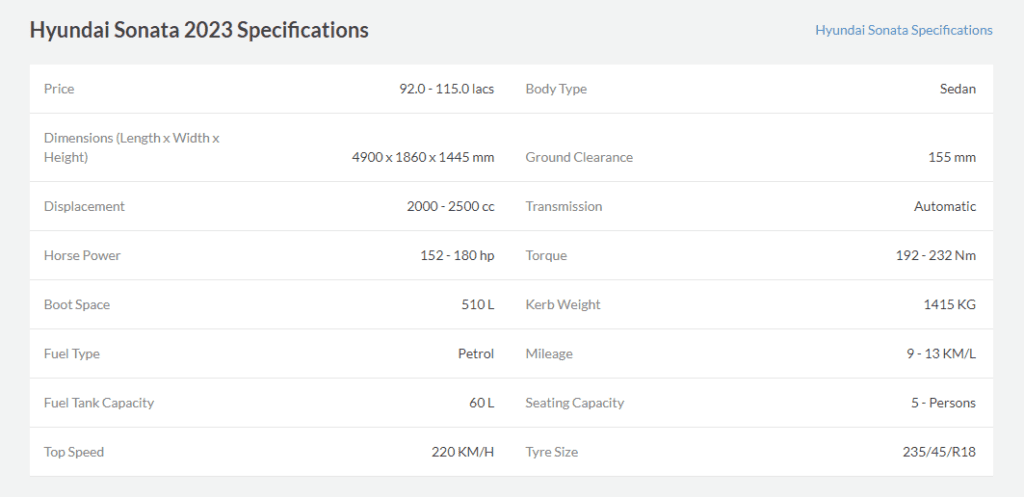Viewport: 1024px width, 497px height.
Task: Click the 92.0 - 115.0 lacs price value
Action: coord(447,89)
